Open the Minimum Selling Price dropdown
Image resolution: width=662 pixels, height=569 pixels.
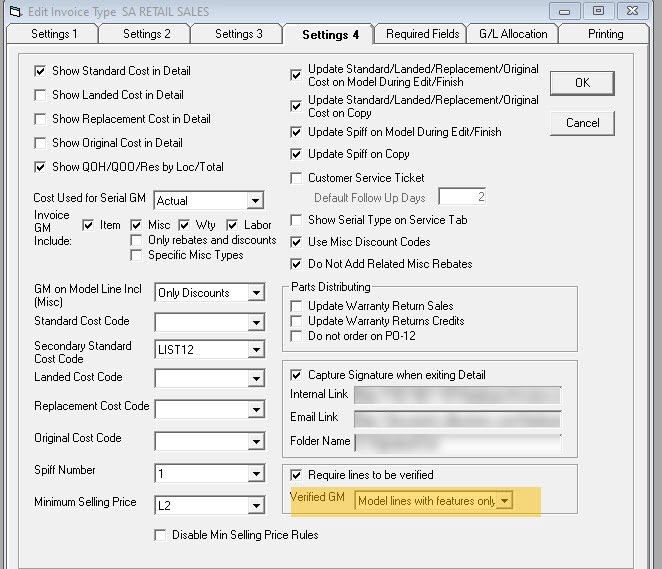[x=256, y=505]
